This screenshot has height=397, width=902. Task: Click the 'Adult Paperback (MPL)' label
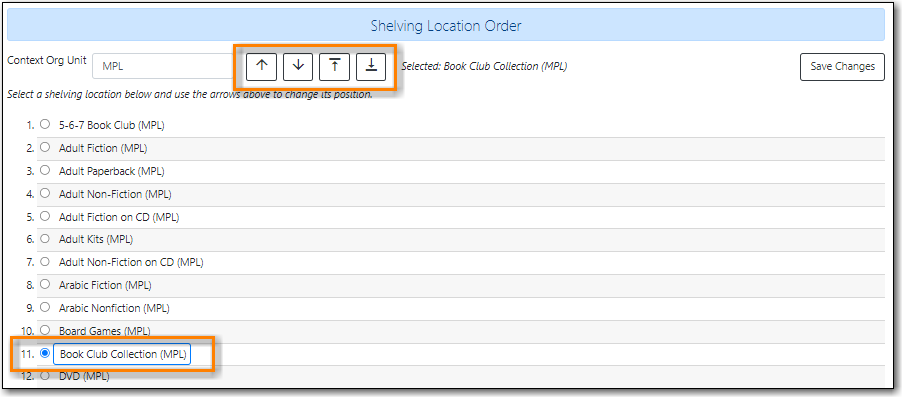(112, 171)
